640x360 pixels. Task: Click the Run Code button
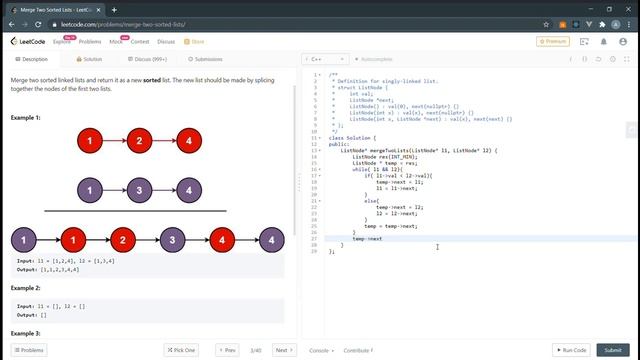pos(571,350)
